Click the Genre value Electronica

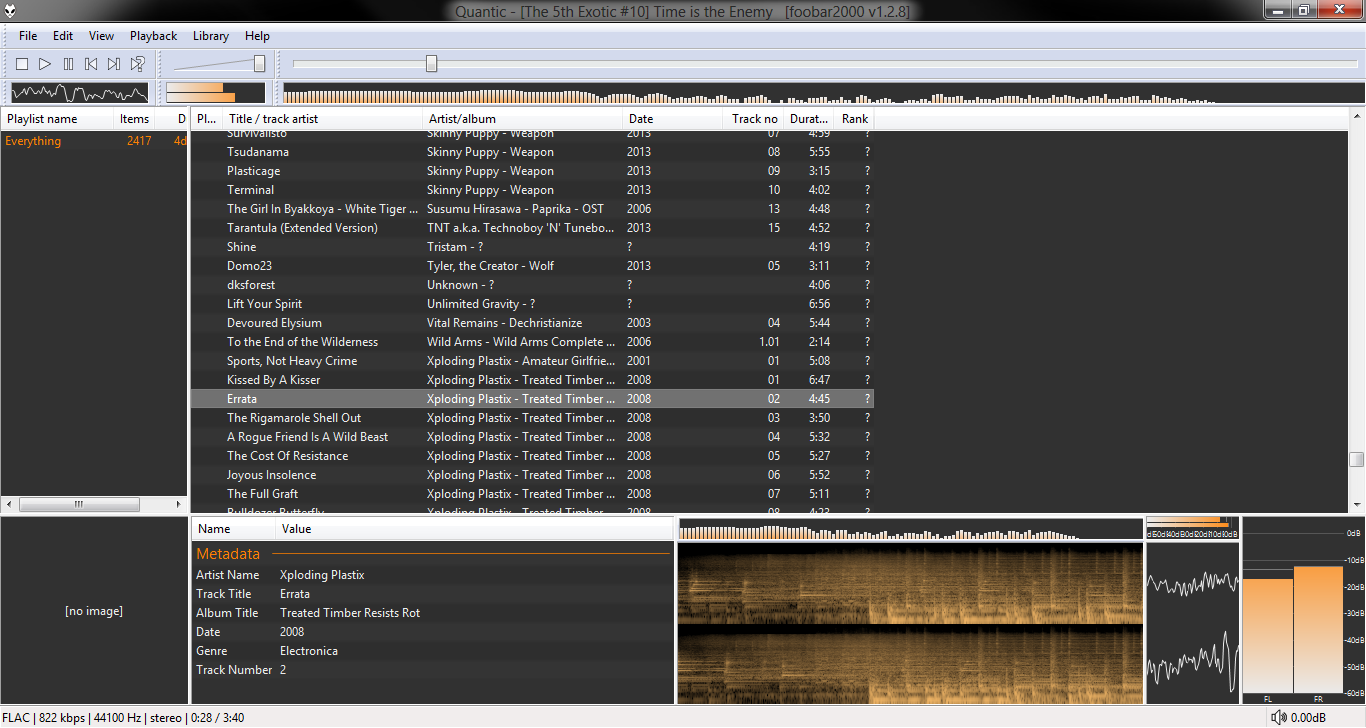309,651
